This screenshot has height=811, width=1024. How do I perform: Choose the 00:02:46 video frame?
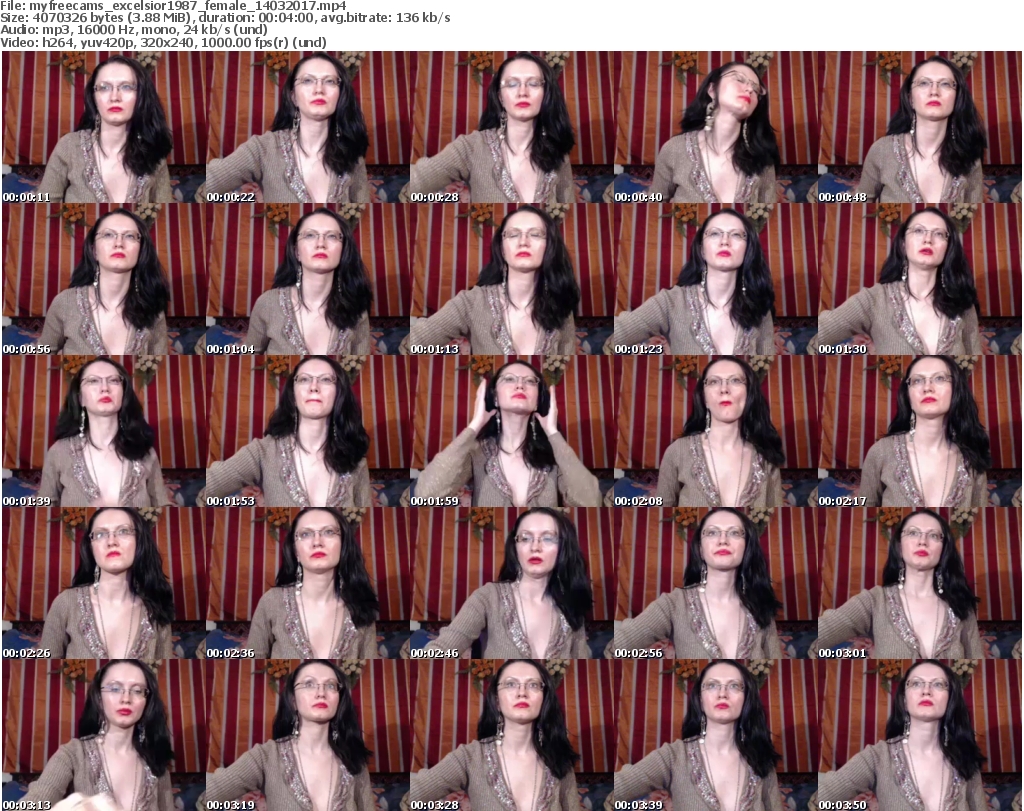(511, 583)
